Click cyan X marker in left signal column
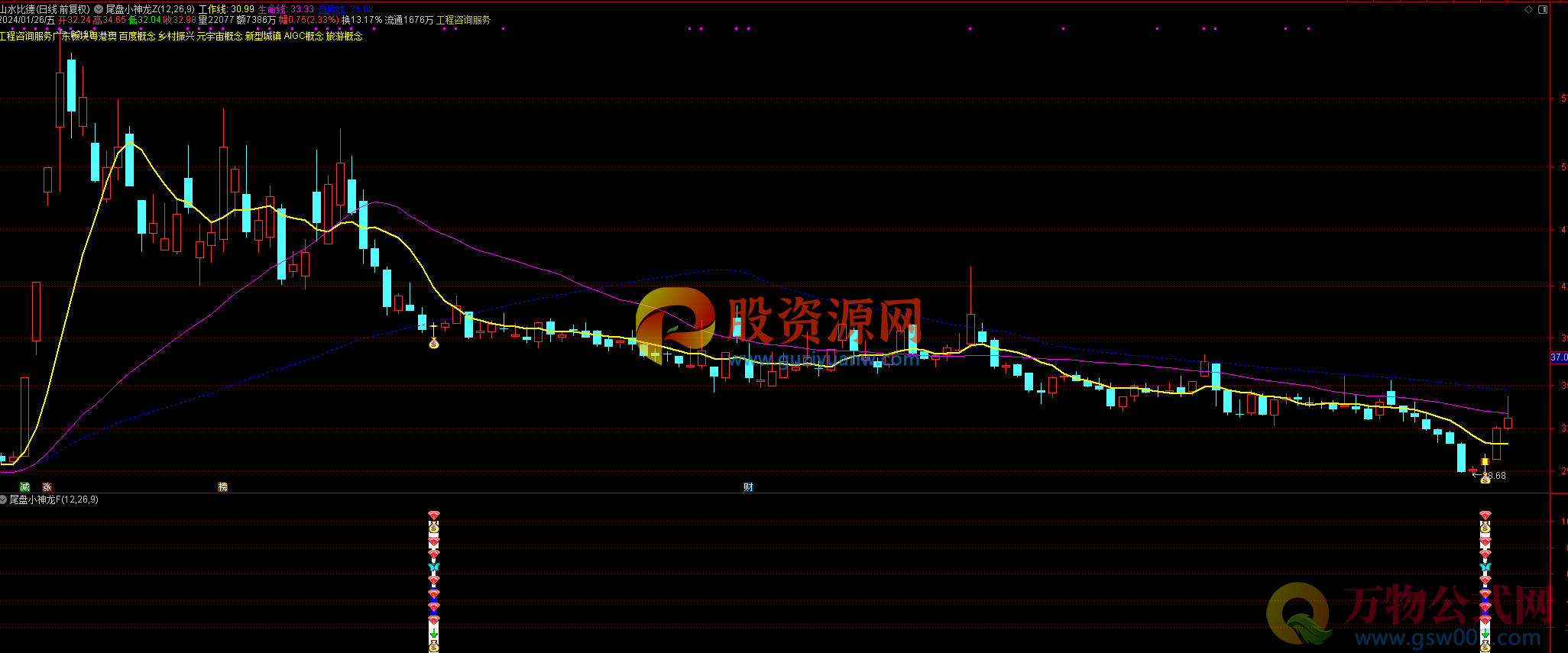 (434, 567)
